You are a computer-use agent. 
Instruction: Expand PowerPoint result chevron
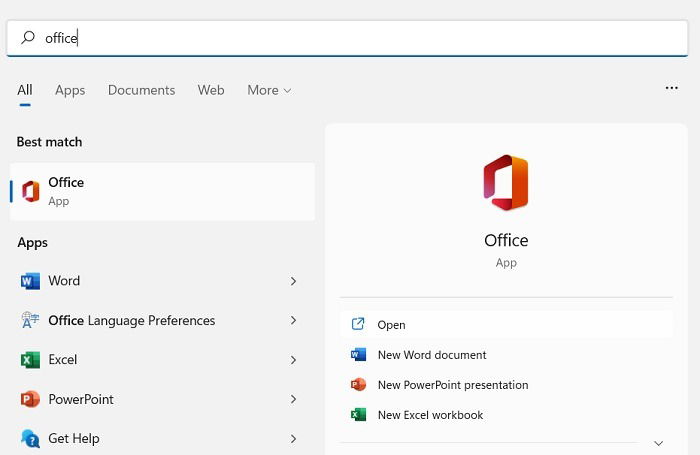[x=293, y=399]
